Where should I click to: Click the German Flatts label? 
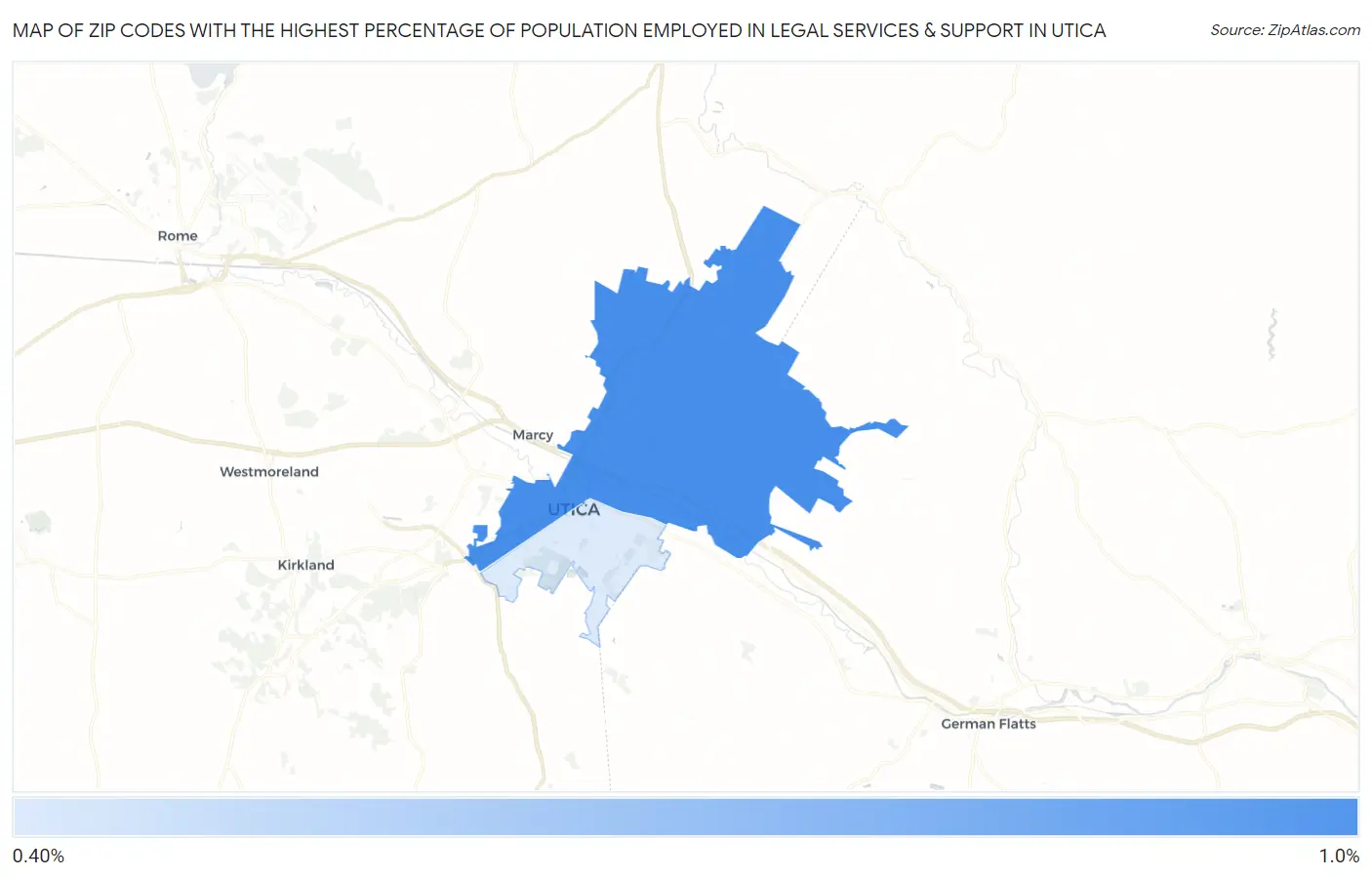(989, 724)
